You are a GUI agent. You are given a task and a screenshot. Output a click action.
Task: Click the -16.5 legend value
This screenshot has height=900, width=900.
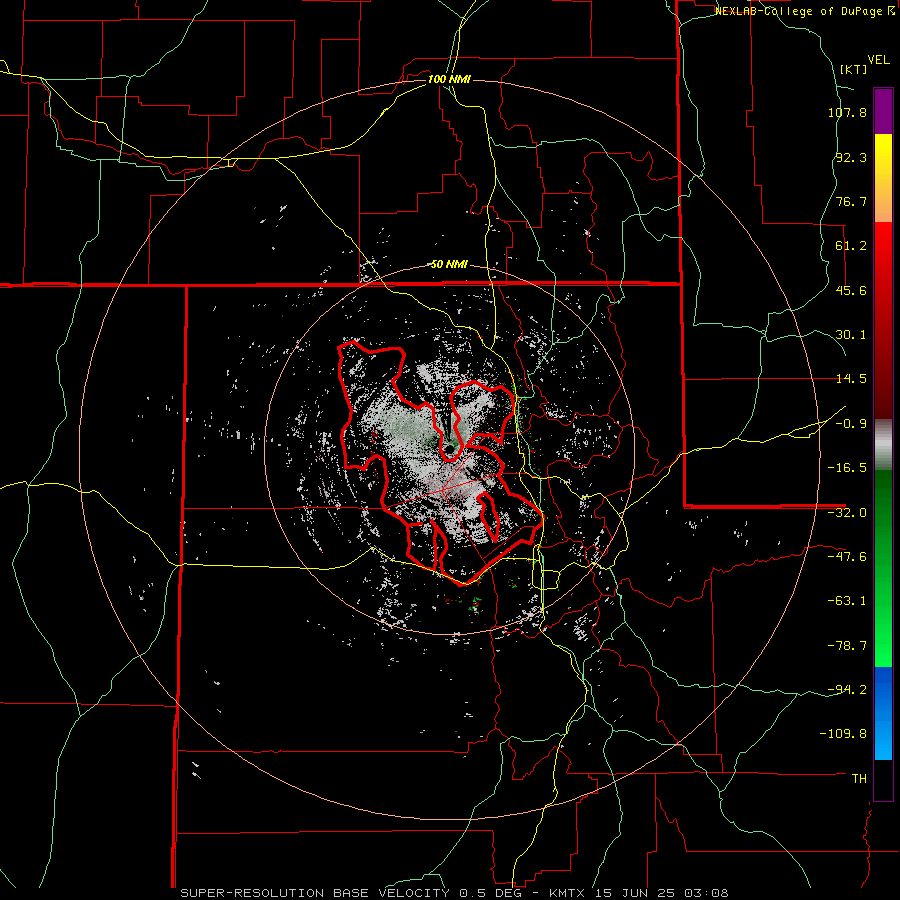click(847, 468)
